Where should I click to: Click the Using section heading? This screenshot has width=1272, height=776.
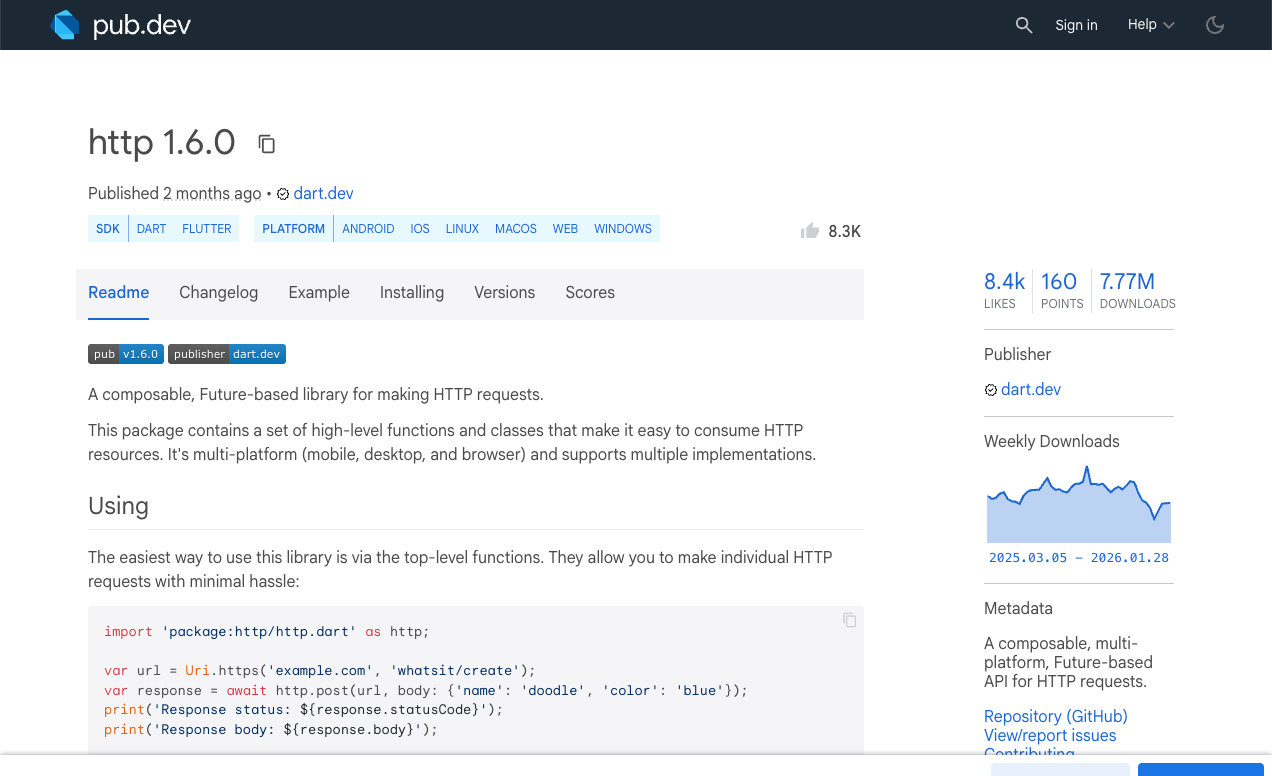(x=118, y=506)
